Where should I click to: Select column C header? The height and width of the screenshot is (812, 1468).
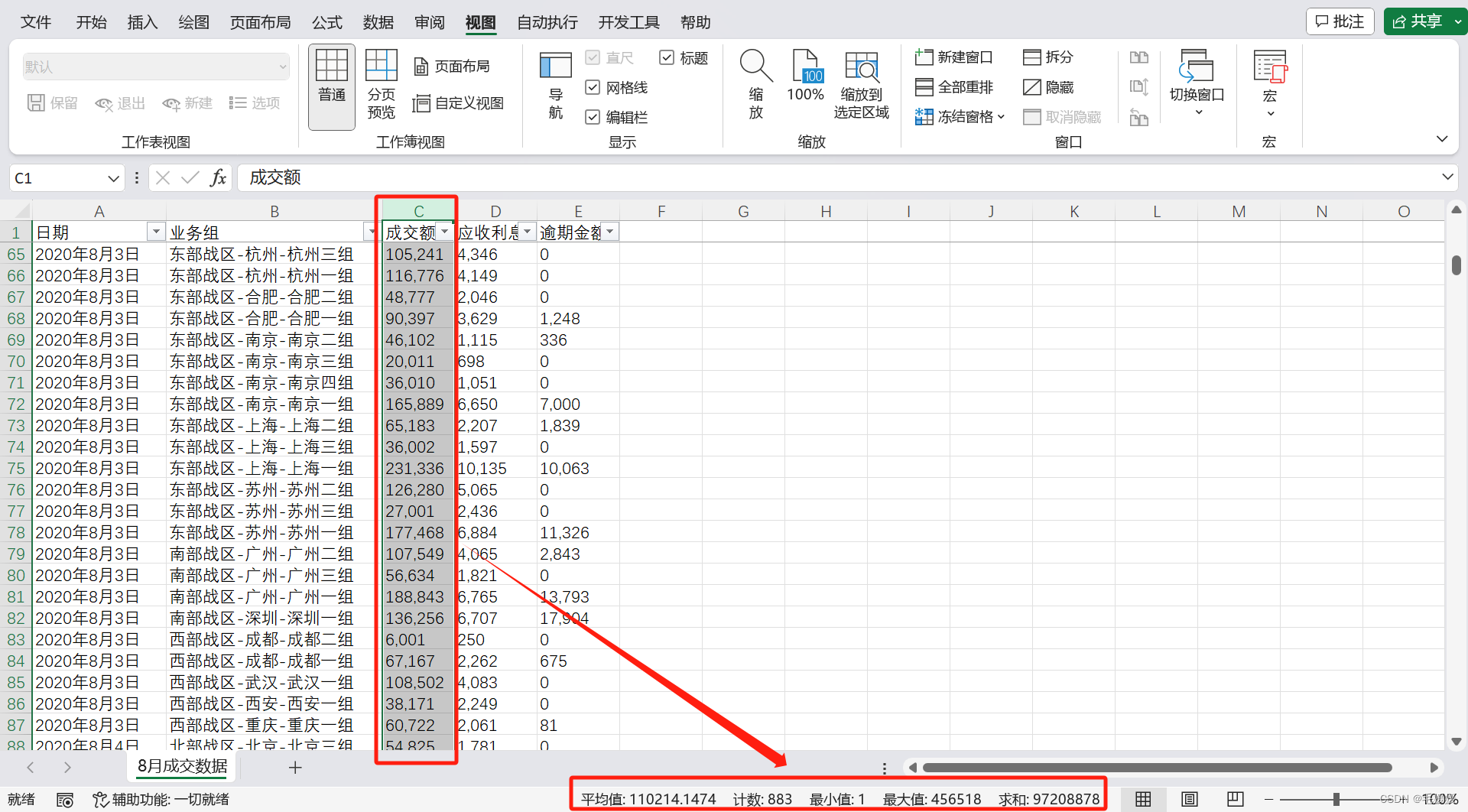coord(418,211)
